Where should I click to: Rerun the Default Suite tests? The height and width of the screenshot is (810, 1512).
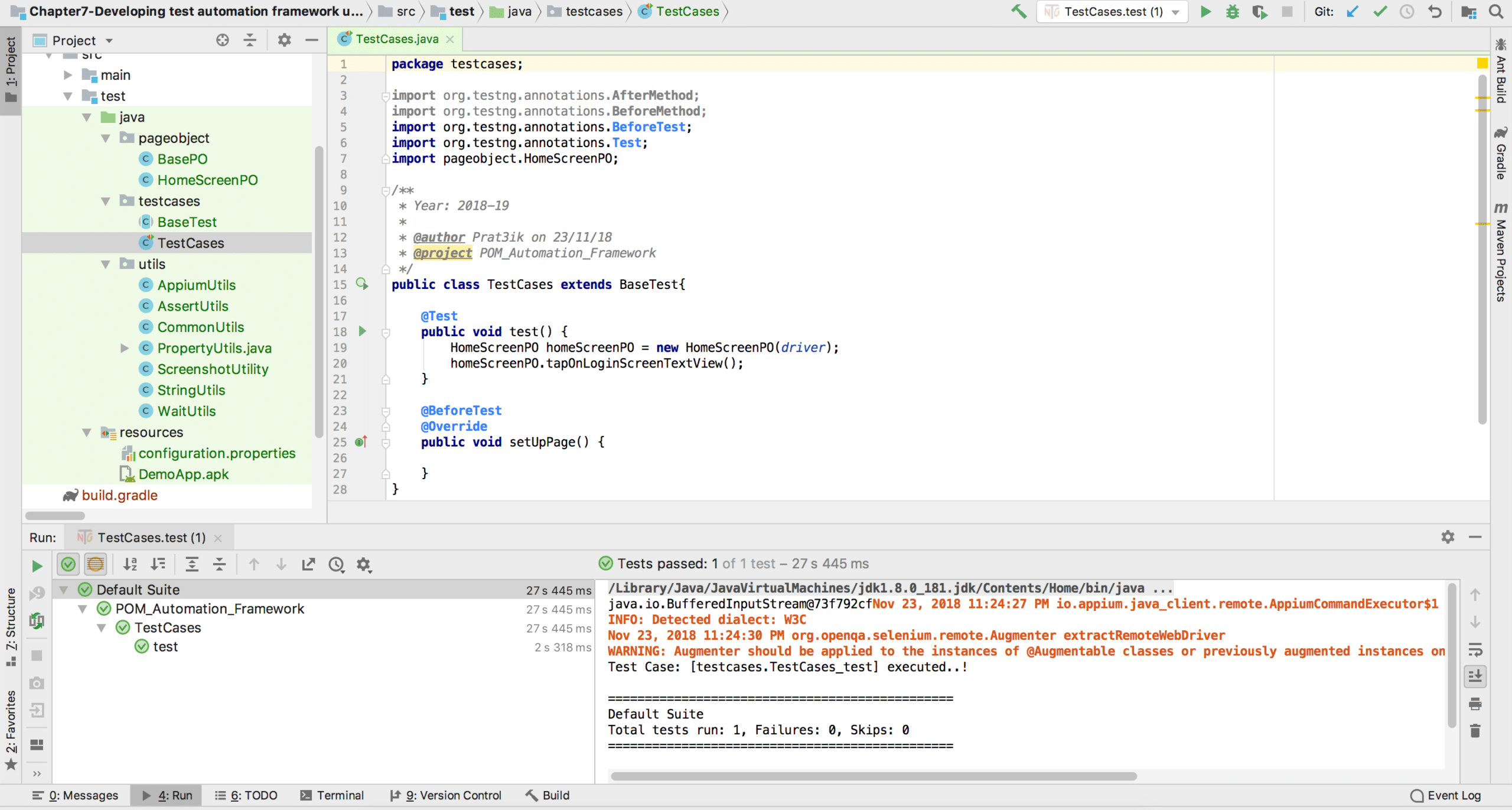pyautogui.click(x=37, y=565)
